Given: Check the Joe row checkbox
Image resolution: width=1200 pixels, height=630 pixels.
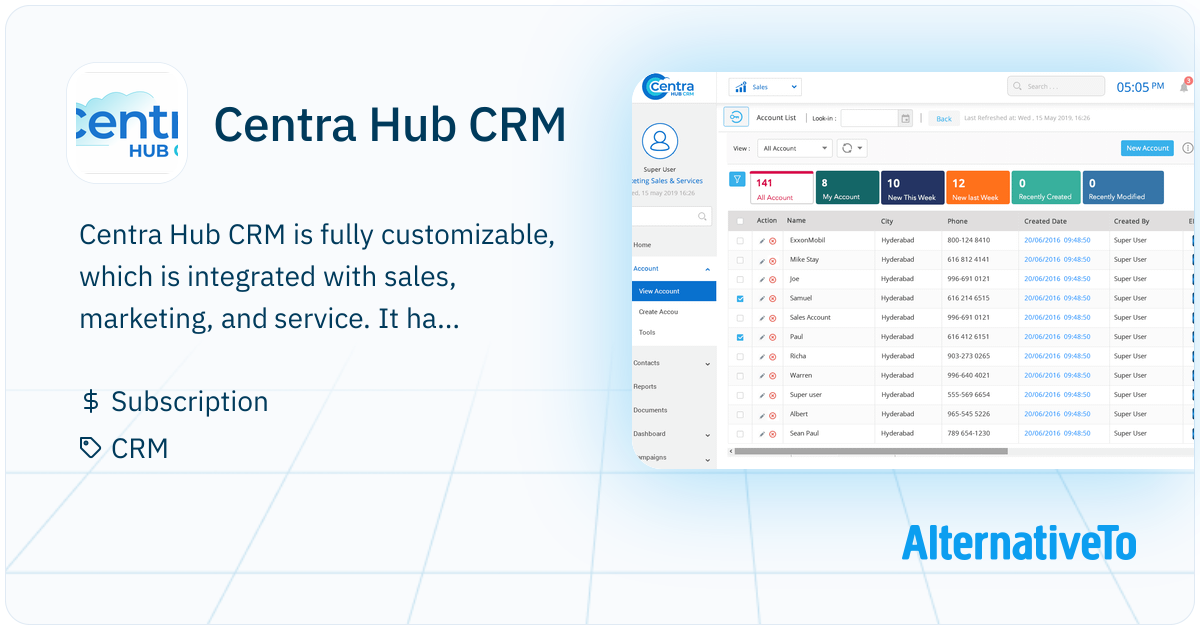Looking at the screenshot, I should click(x=740, y=279).
